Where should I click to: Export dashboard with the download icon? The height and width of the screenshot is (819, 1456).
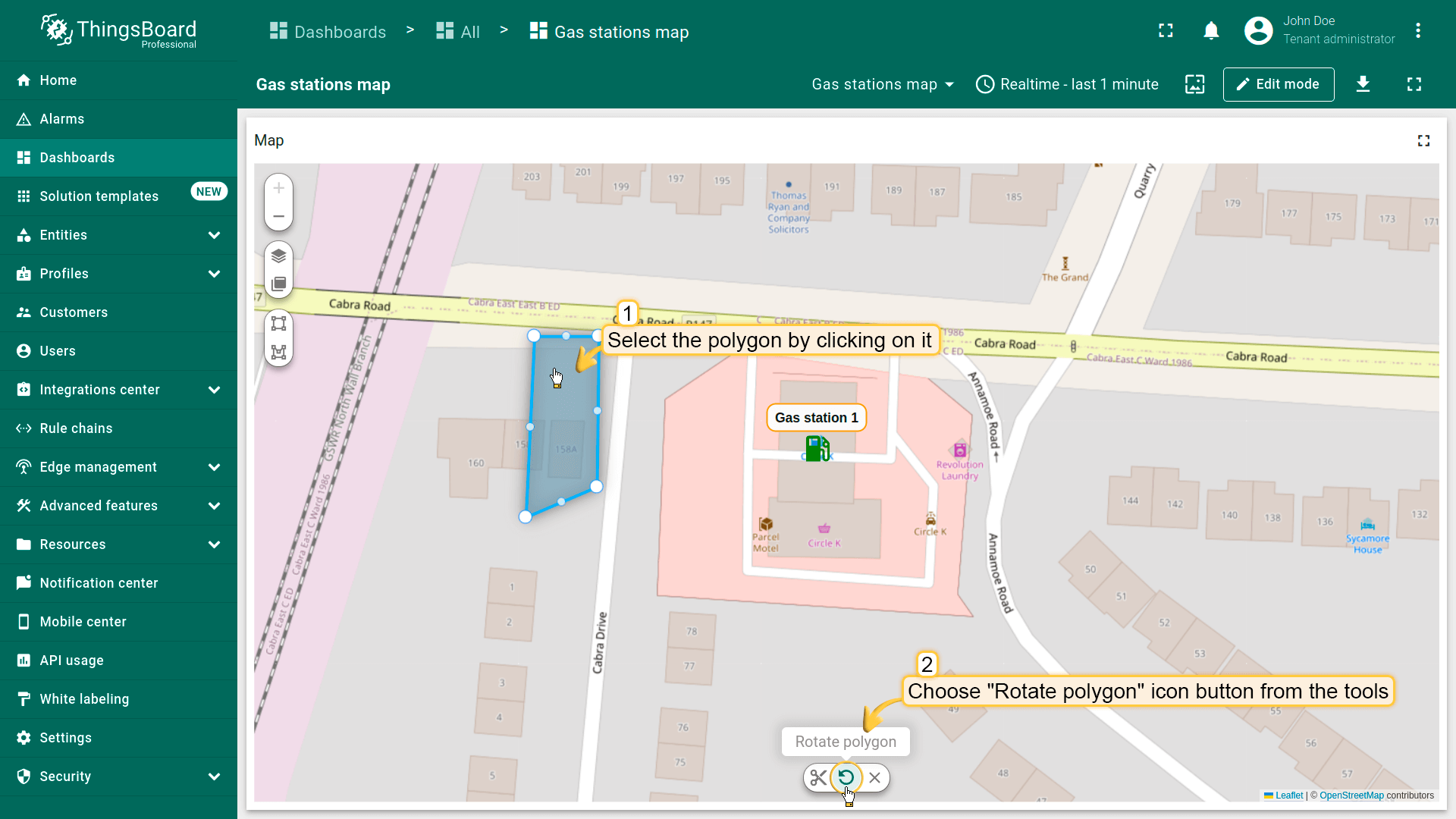point(1363,84)
